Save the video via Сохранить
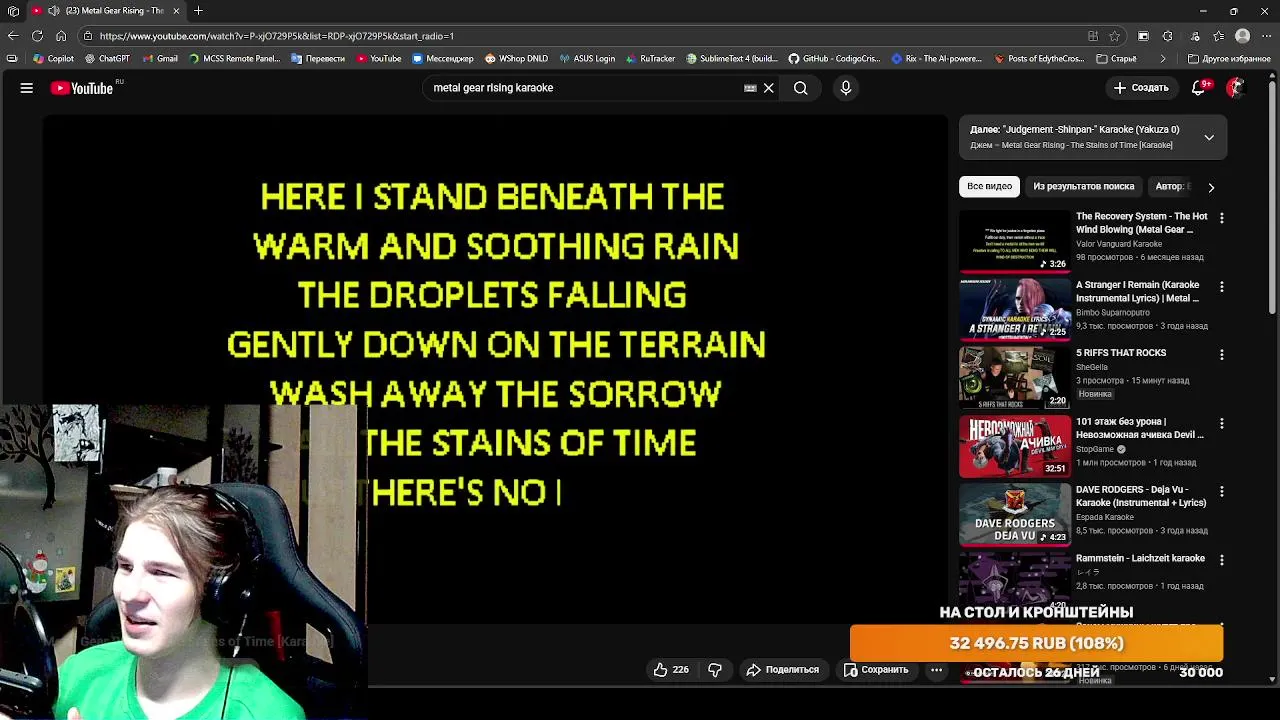Image resolution: width=1280 pixels, height=720 pixels. (x=876, y=670)
